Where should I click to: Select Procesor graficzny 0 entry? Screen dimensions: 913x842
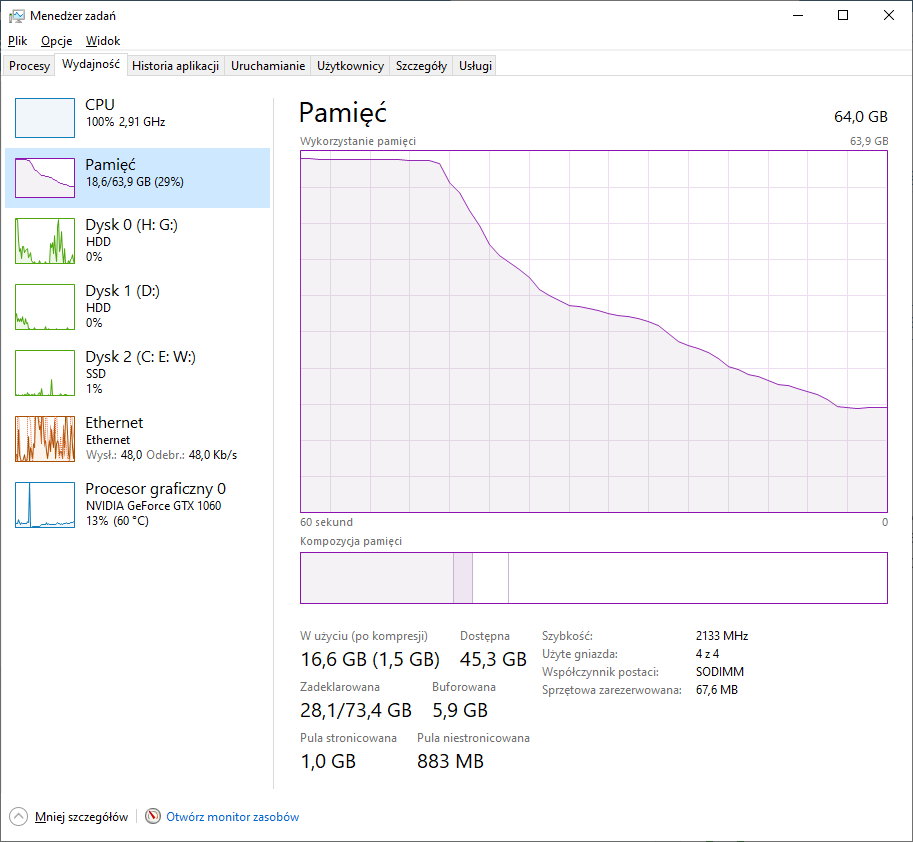tap(137, 505)
